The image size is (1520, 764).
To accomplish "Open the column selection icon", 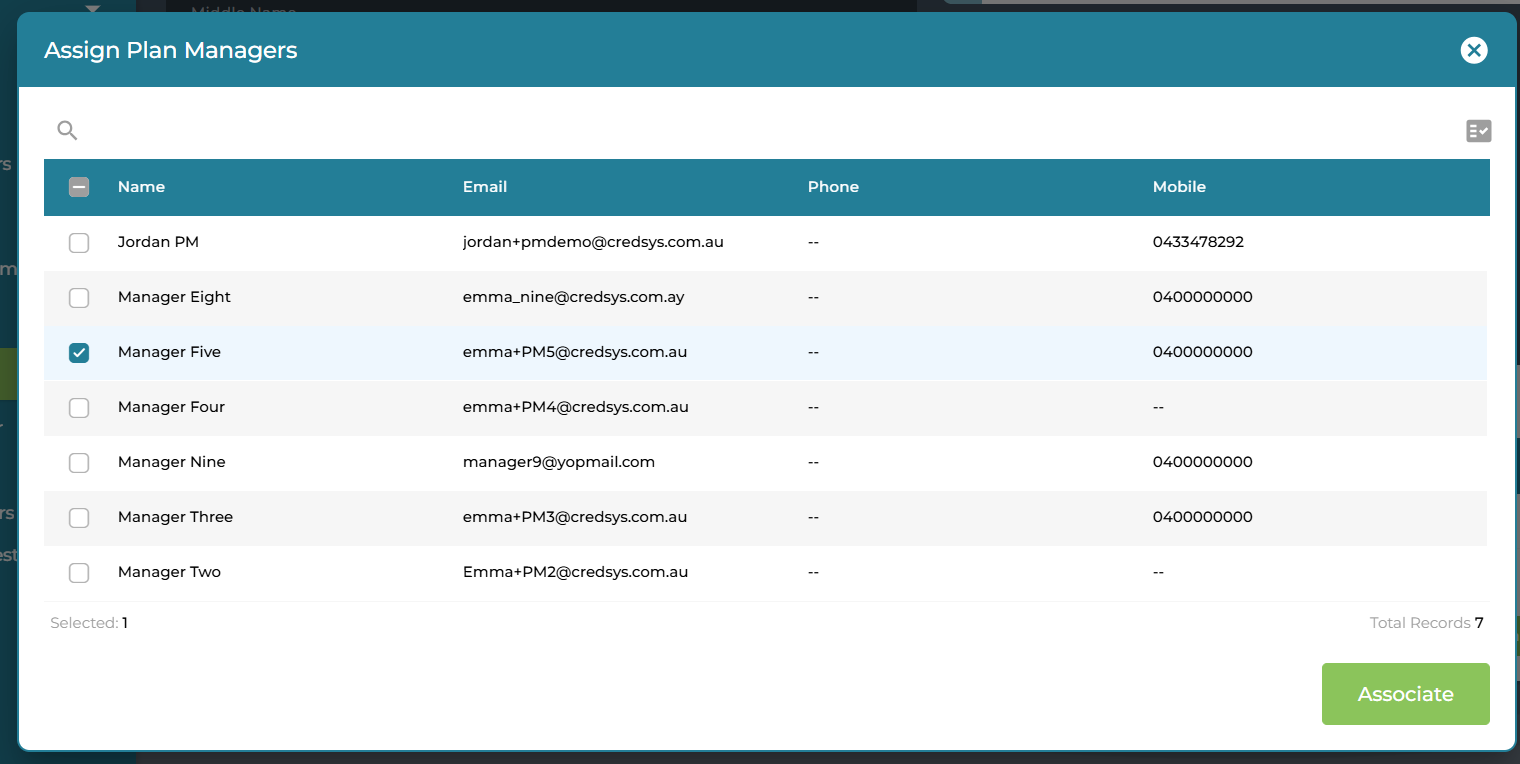I will pos(1478,131).
